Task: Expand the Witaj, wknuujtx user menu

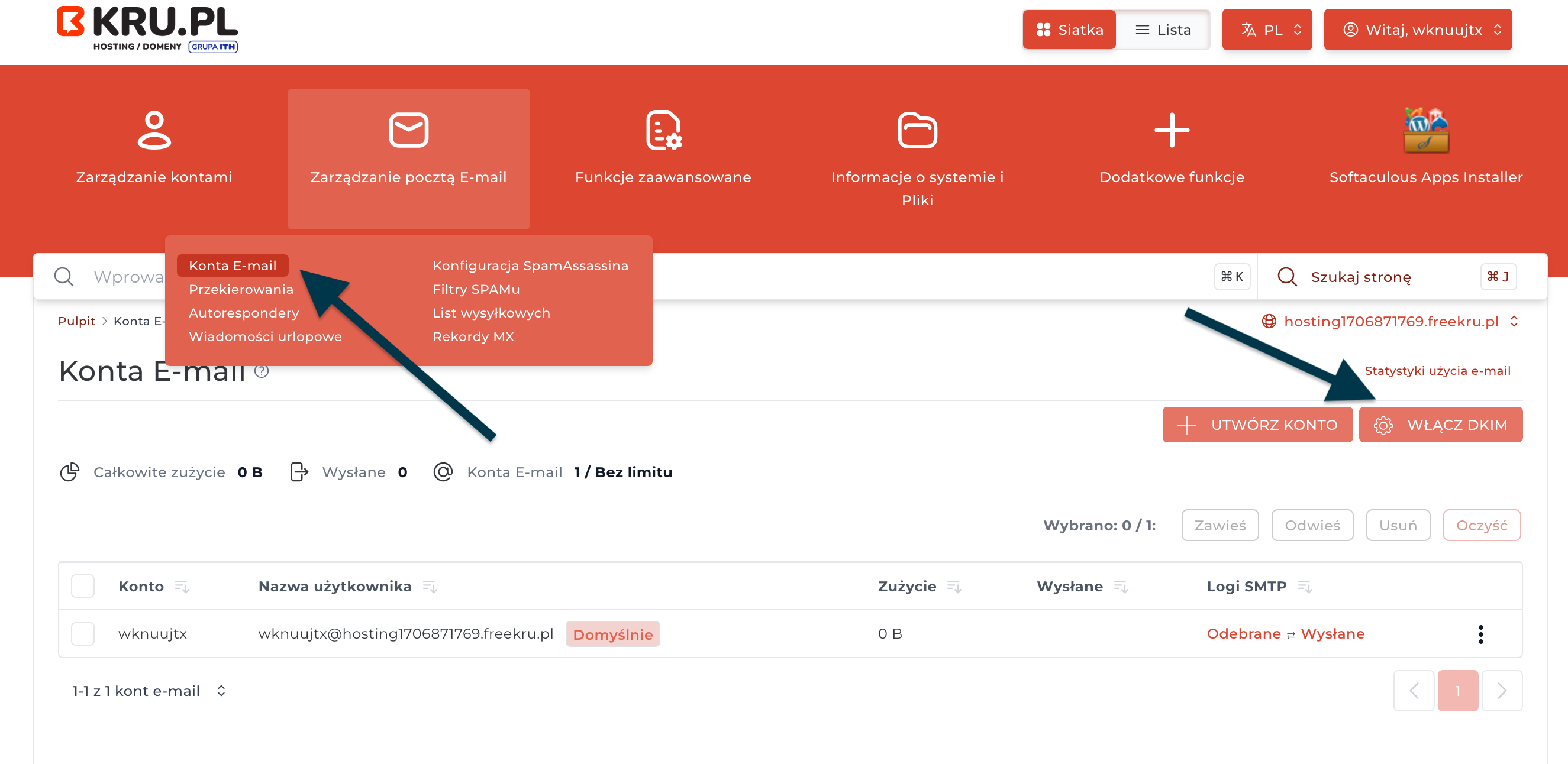Action: click(1417, 30)
